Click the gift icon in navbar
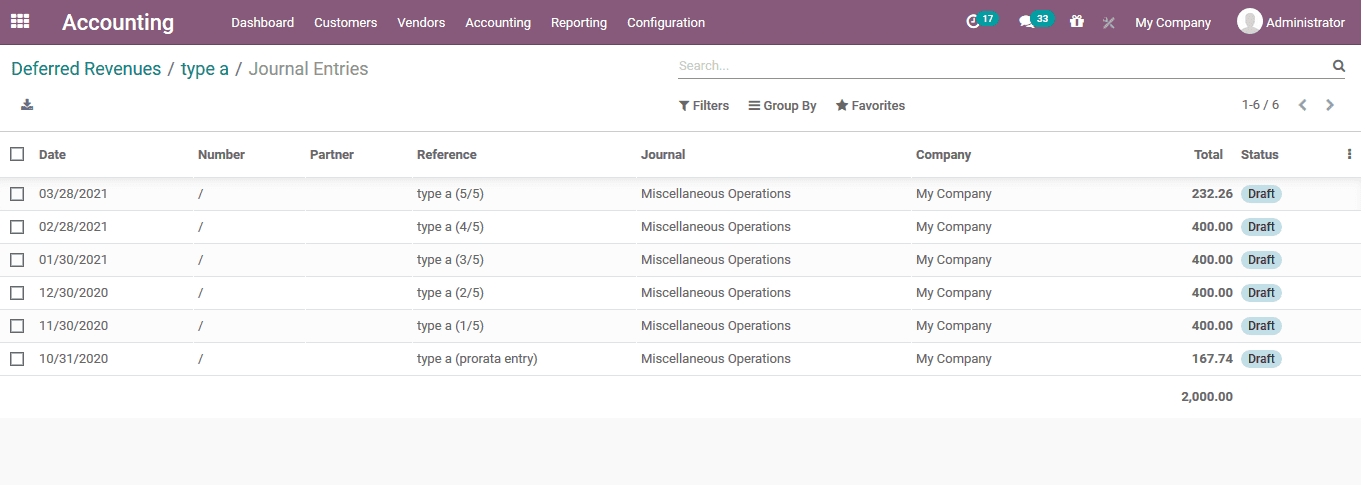This screenshot has height=485, width=1365. pos(1076,22)
